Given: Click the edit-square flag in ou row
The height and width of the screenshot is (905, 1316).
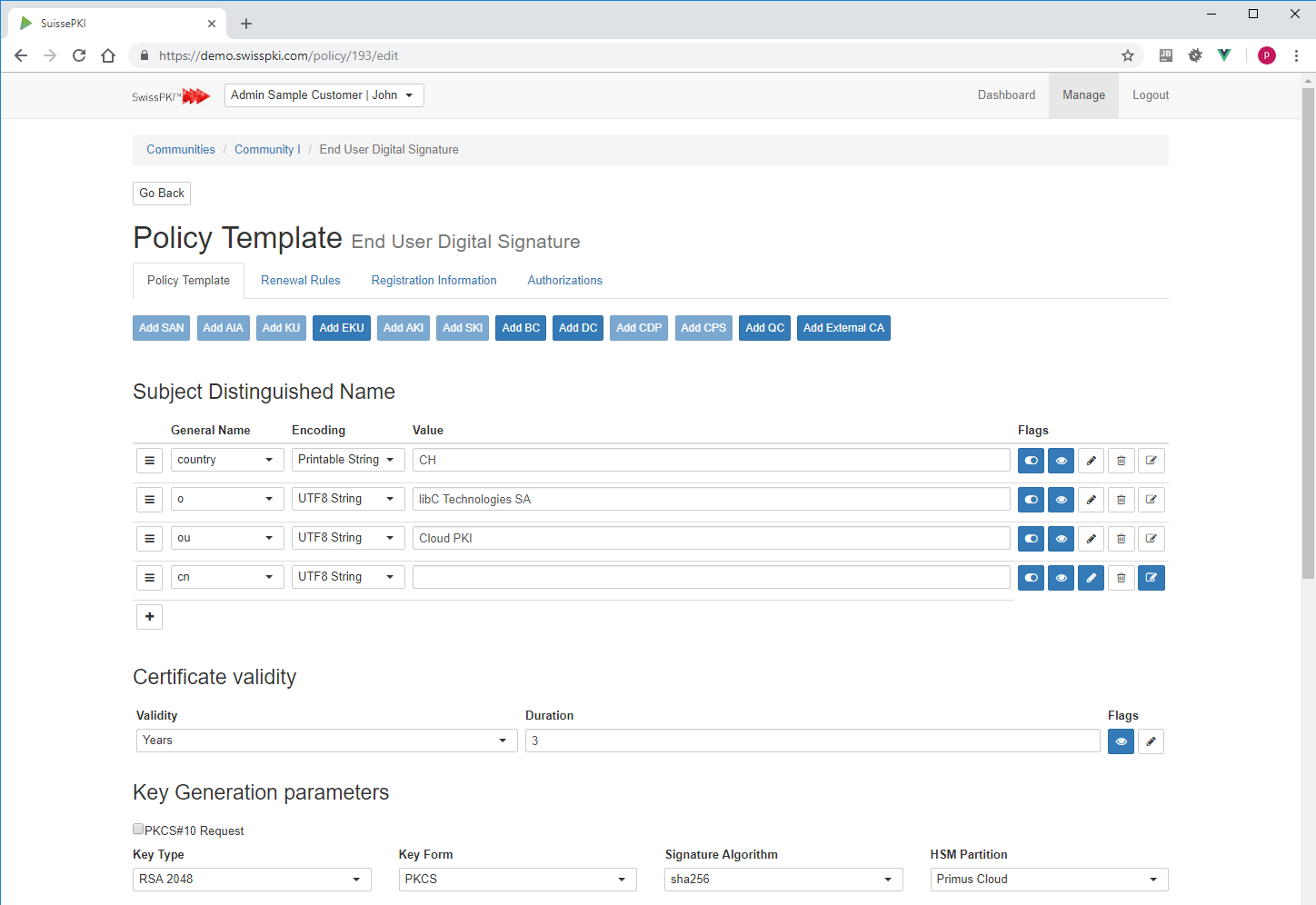Looking at the screenshot, I should click(x=1151, y=539).
